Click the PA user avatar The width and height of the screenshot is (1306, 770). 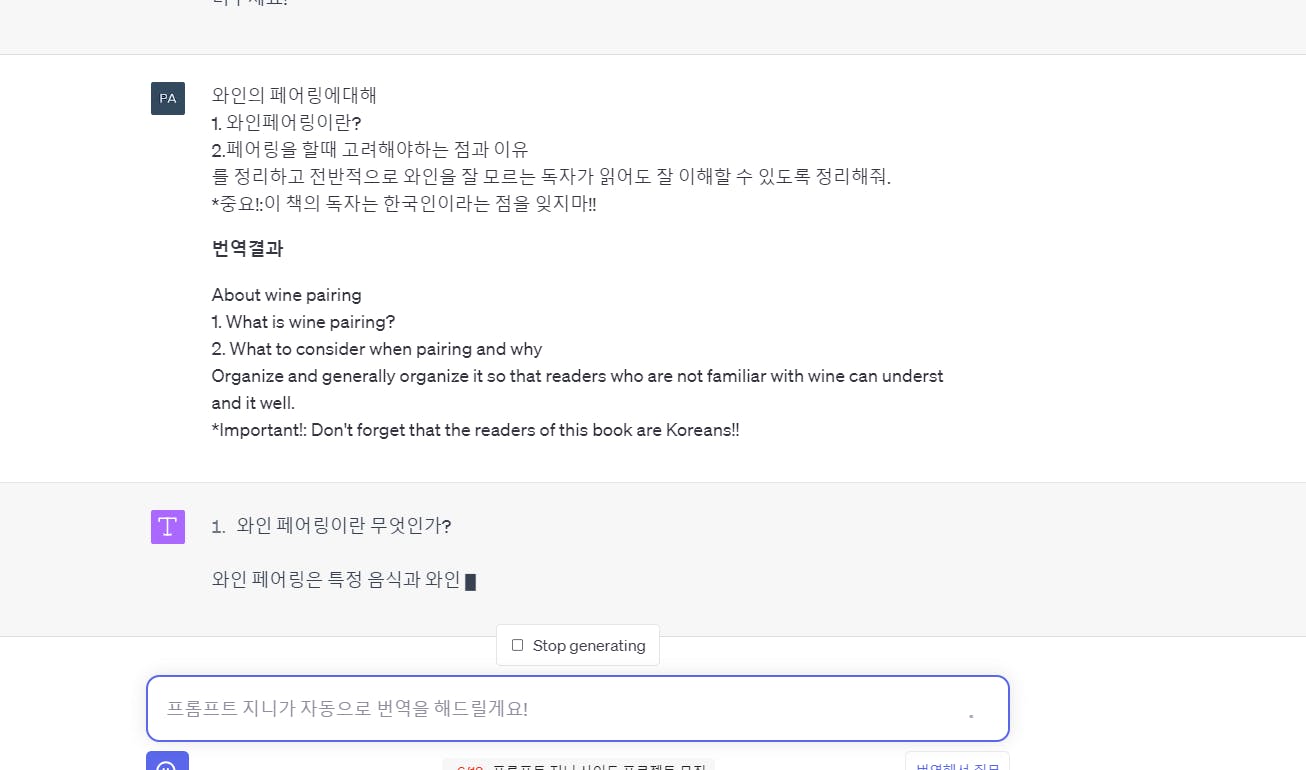coord(168,98)
